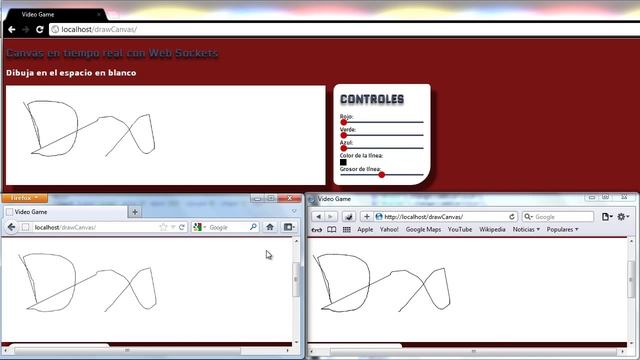Show all bookmarks in Safari
The height and width of the screenshot is (360, 640).
click(331, 230)
